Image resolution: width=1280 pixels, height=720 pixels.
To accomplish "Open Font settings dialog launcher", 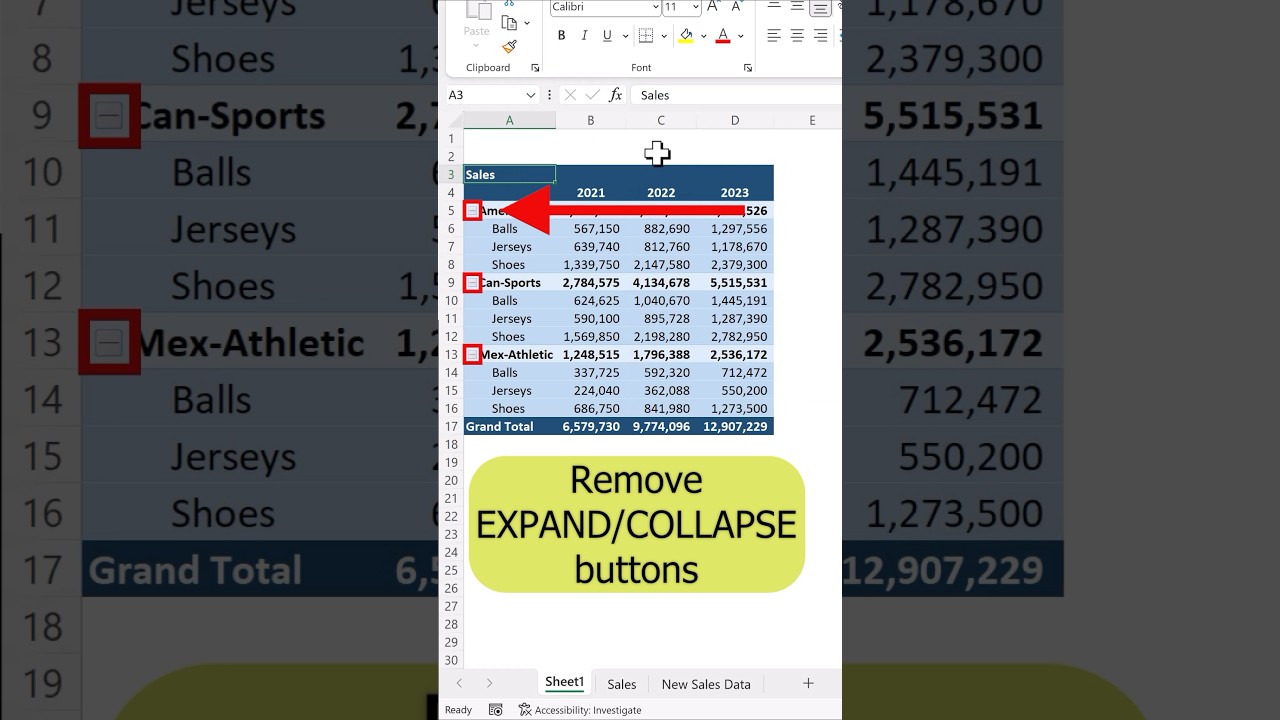I will point(748,68).
